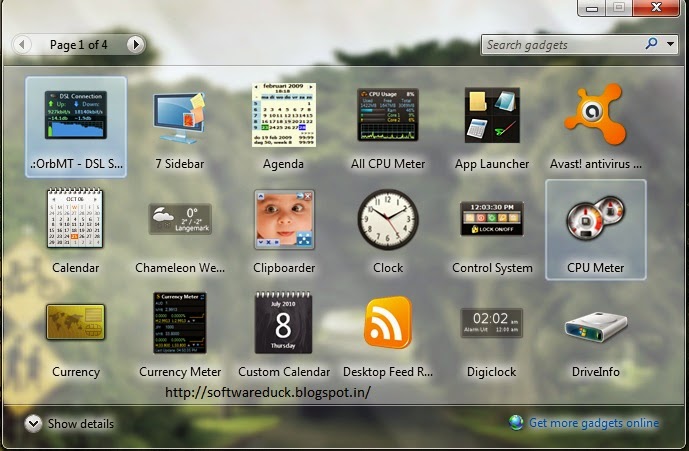This screenshot has height=451, width=689.
Task: Select the 7 Sidebar gadget icon
Action: pos(179,117)
